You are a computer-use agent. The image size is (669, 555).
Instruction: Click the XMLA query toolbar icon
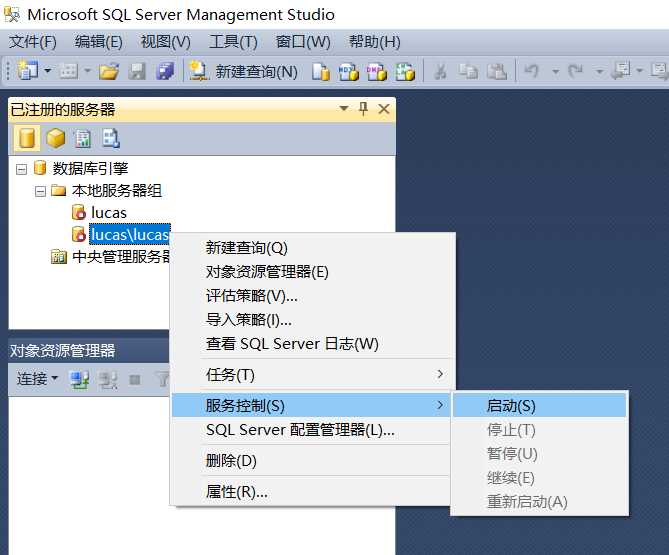[404, 71]
